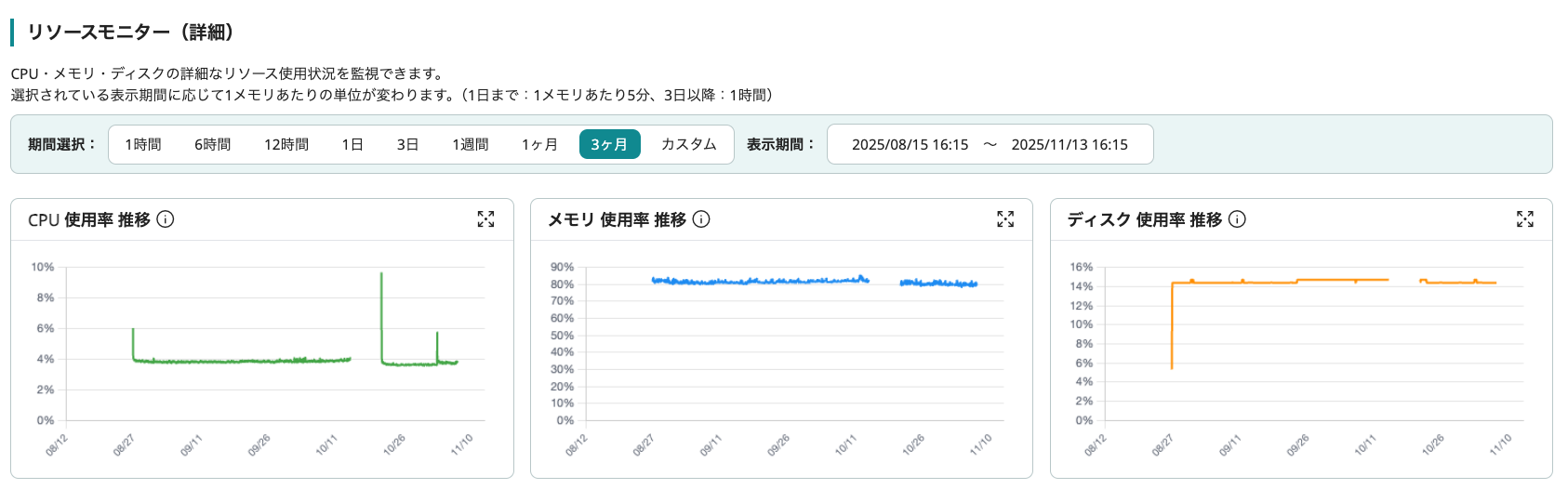Choose the 1ヶ月 time range
The width and height of the screenshot is (1568, 489).
coord(539,144)
